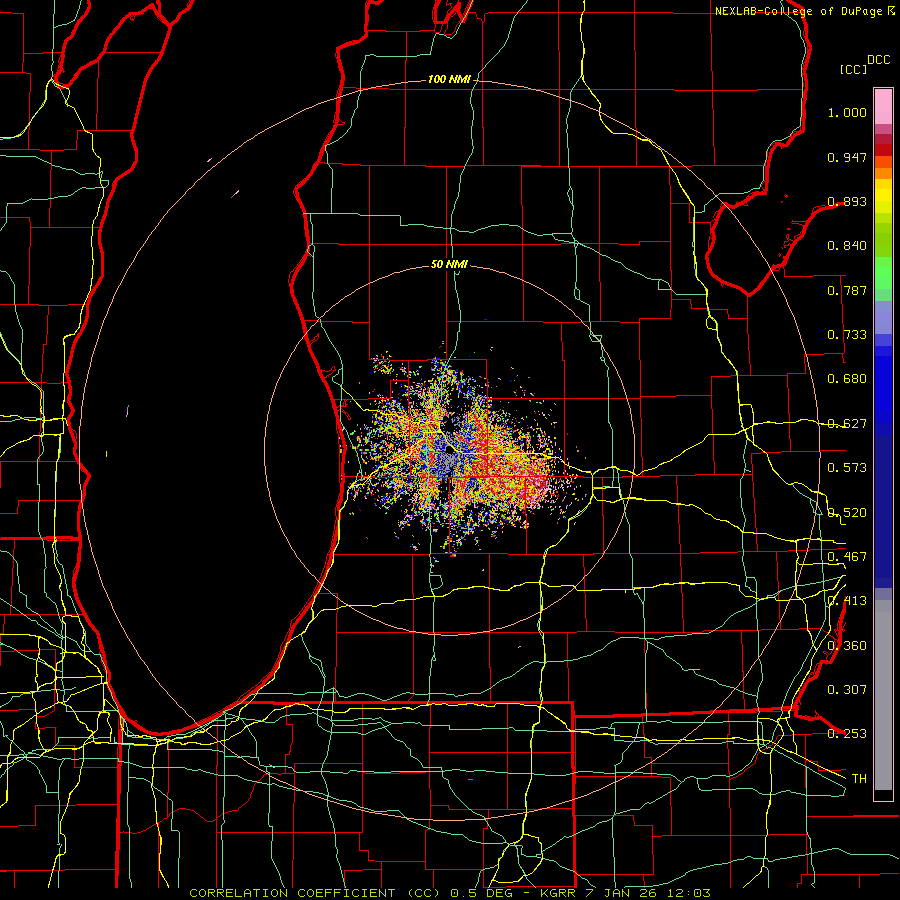Viewport: 900px width, 900px height.
Task: Click the 0.787 scale value
Action: coord(847,290)
